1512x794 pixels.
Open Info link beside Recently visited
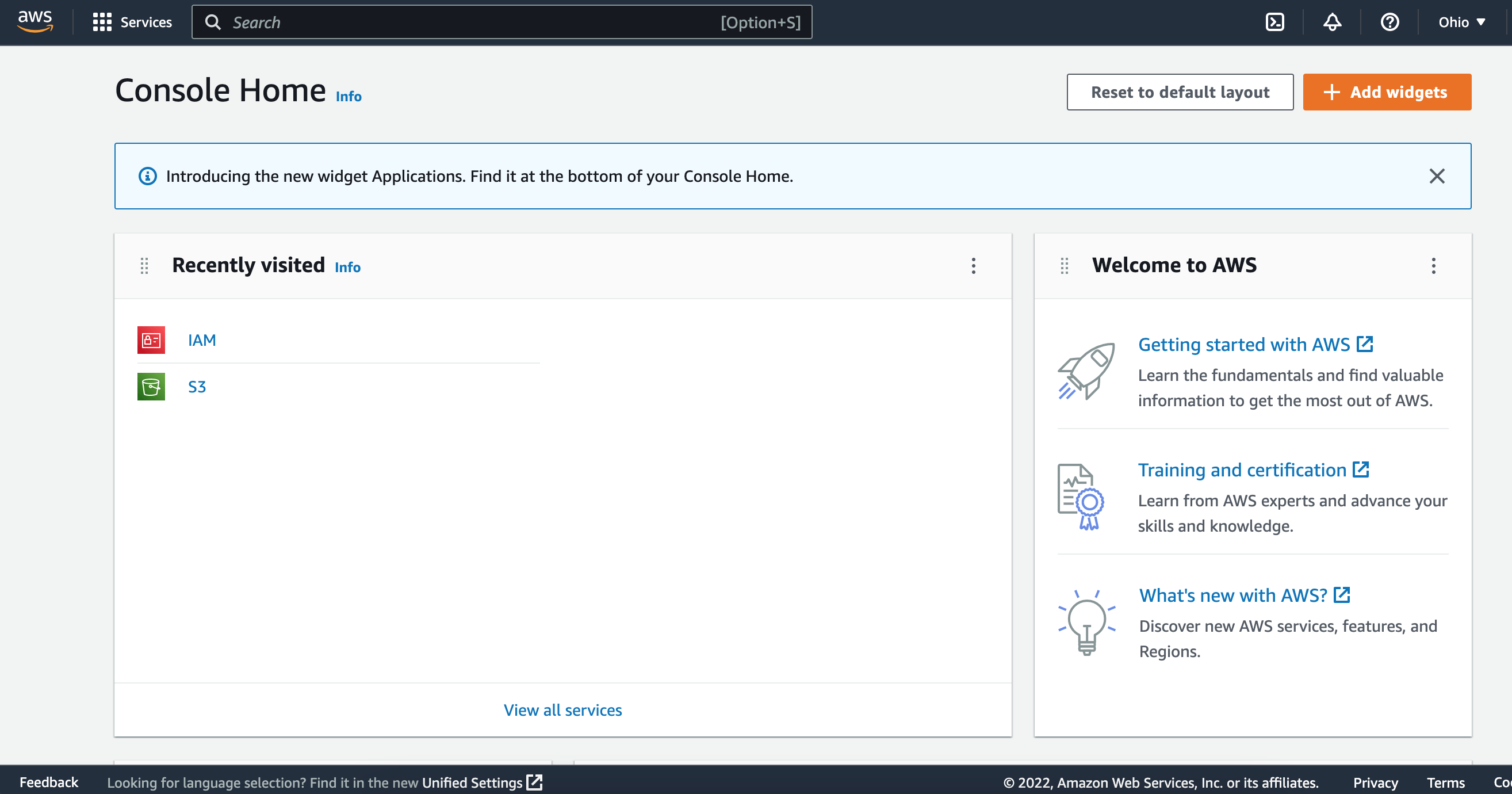click(x=347, y=267)
